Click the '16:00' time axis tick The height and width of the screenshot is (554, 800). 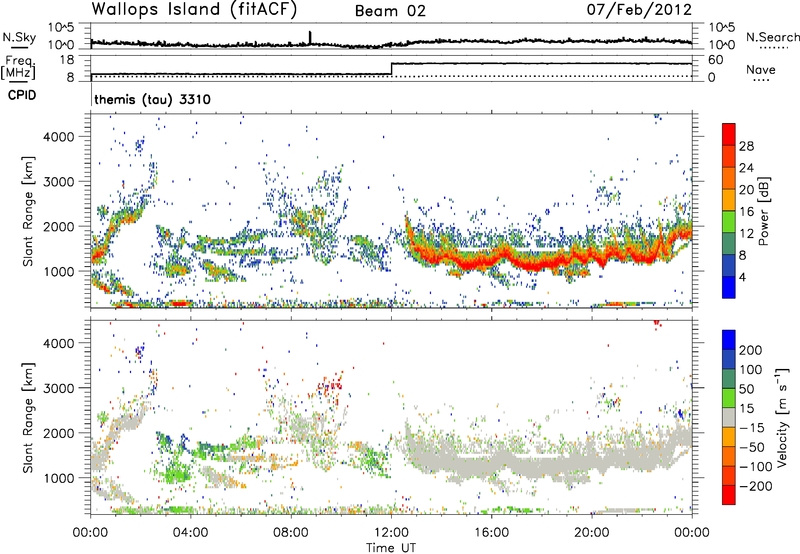click(x=491, y=533)
